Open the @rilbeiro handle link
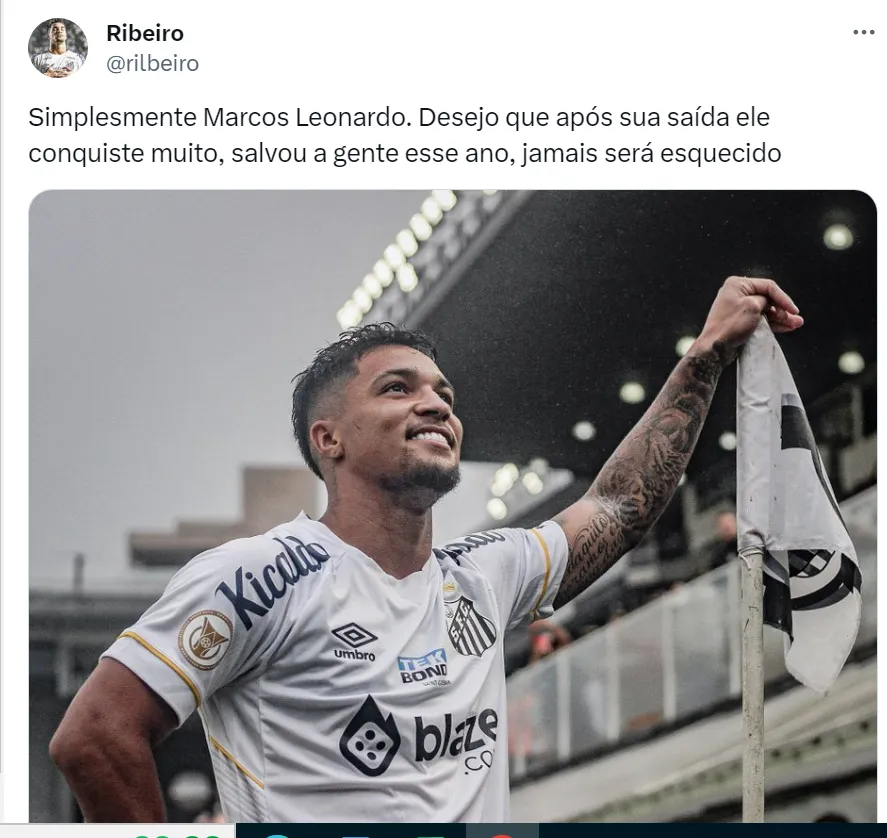 [x=153, y=63]
